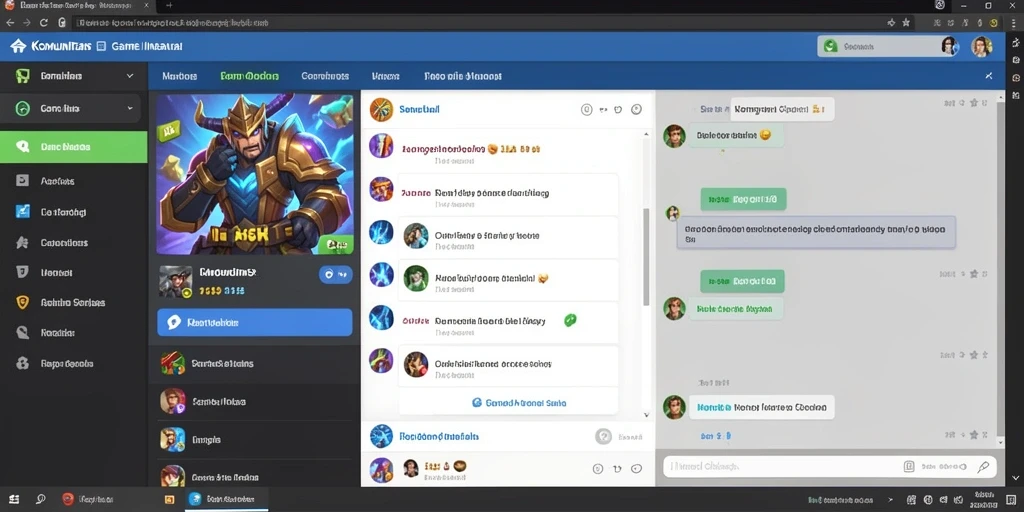Click the browser back arrow
Image resolution: width=1024 pixels, height=512 pixels.
click(x=10, y=22)
